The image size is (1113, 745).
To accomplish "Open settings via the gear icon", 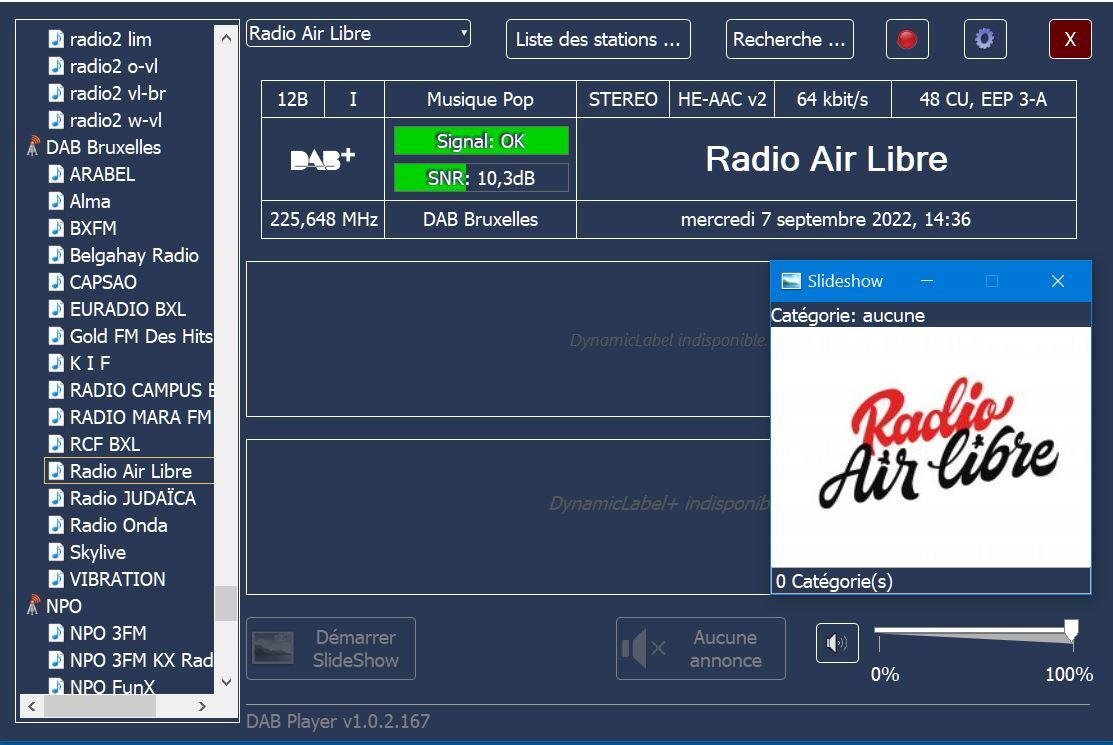I will click(x=985, y=39).
